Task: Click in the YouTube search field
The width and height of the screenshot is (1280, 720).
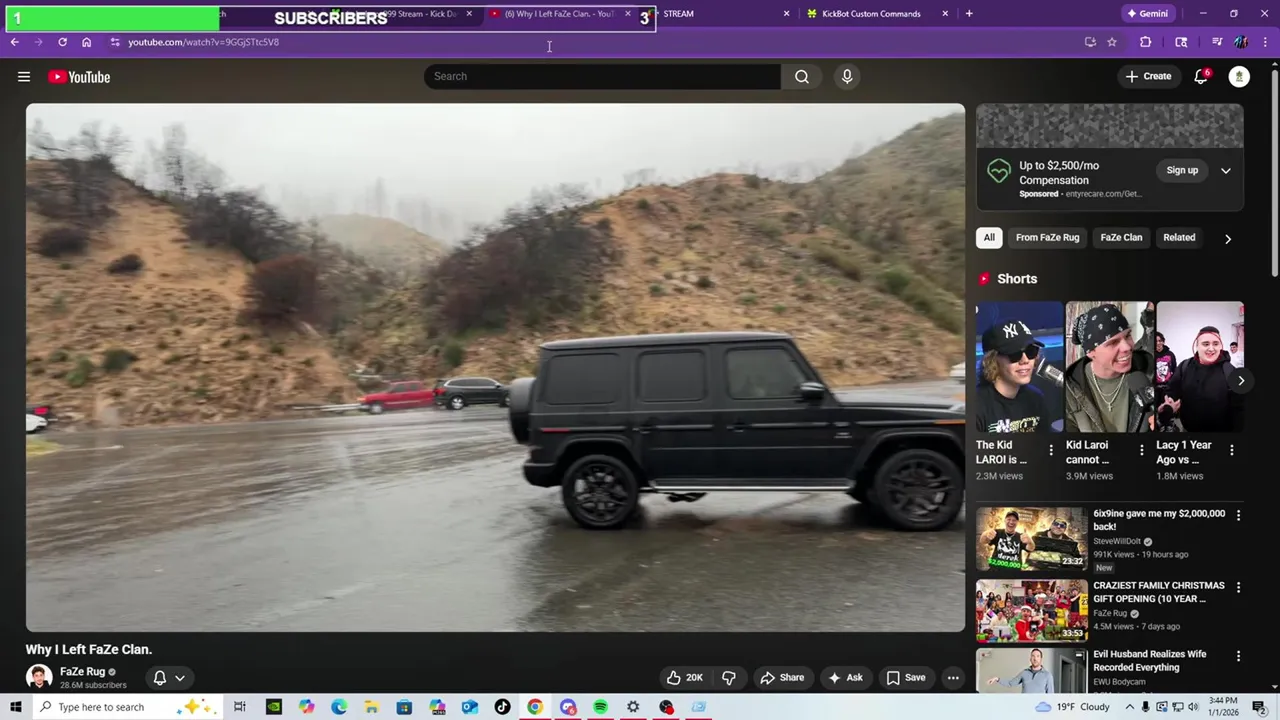Action: click(x=602, y=76)
